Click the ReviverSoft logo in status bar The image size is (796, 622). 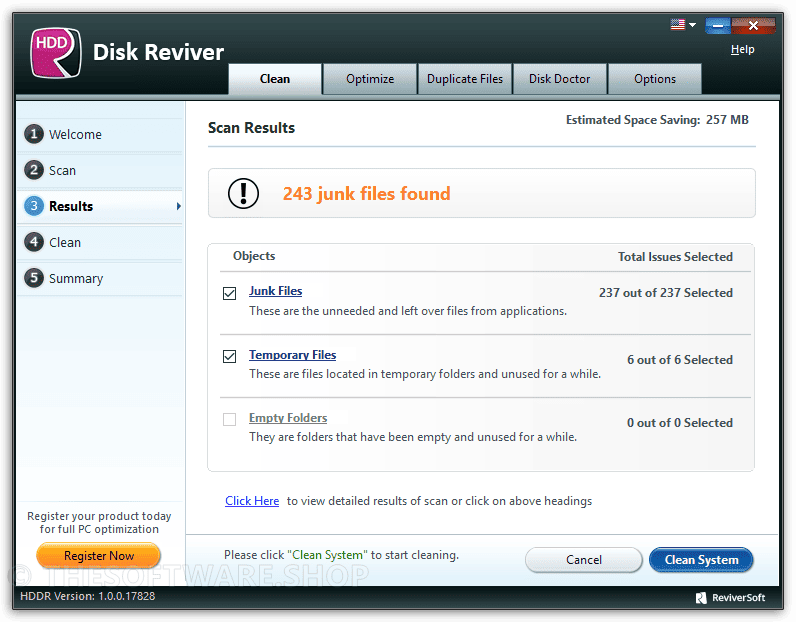click(x=730, y=598)
